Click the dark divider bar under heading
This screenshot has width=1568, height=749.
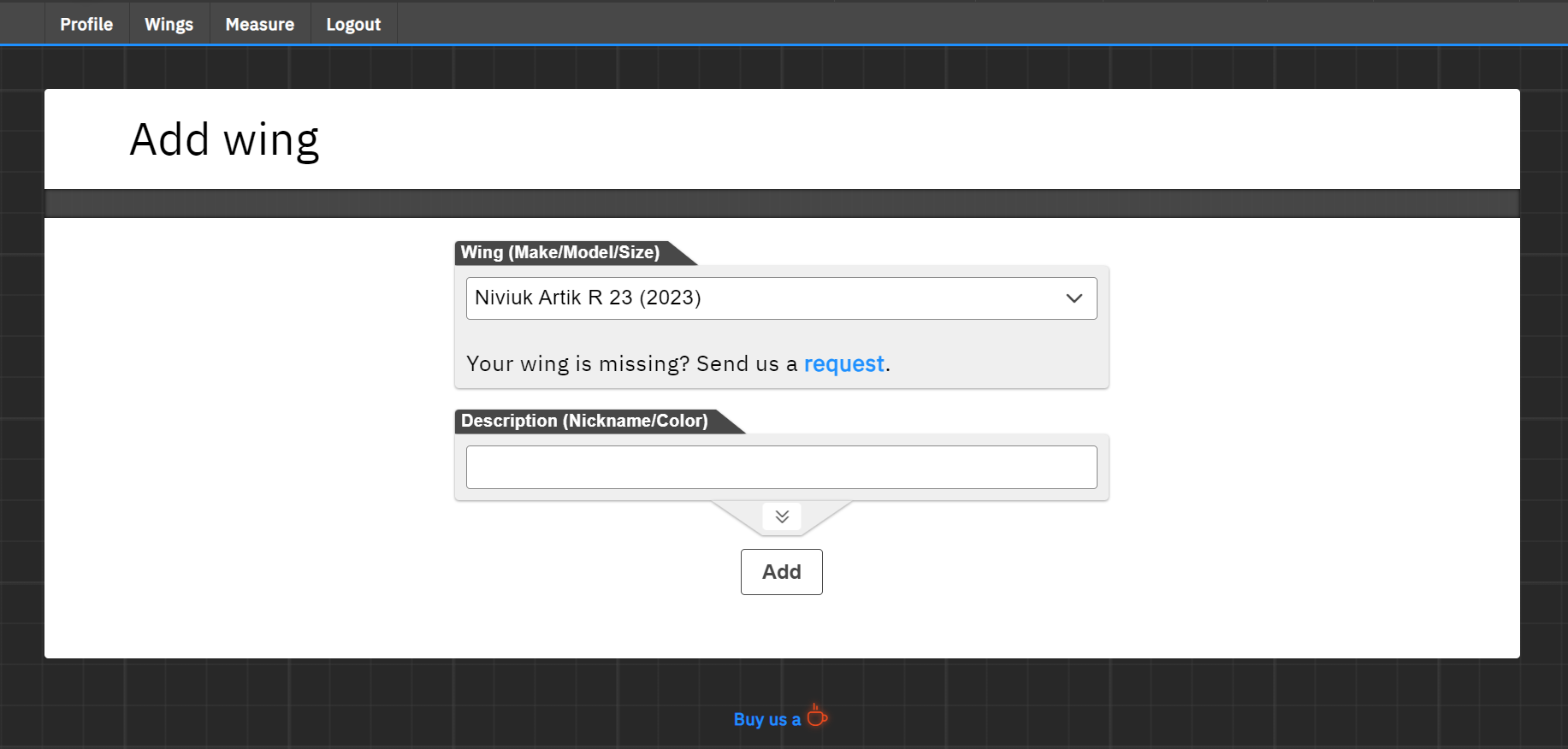782,203
